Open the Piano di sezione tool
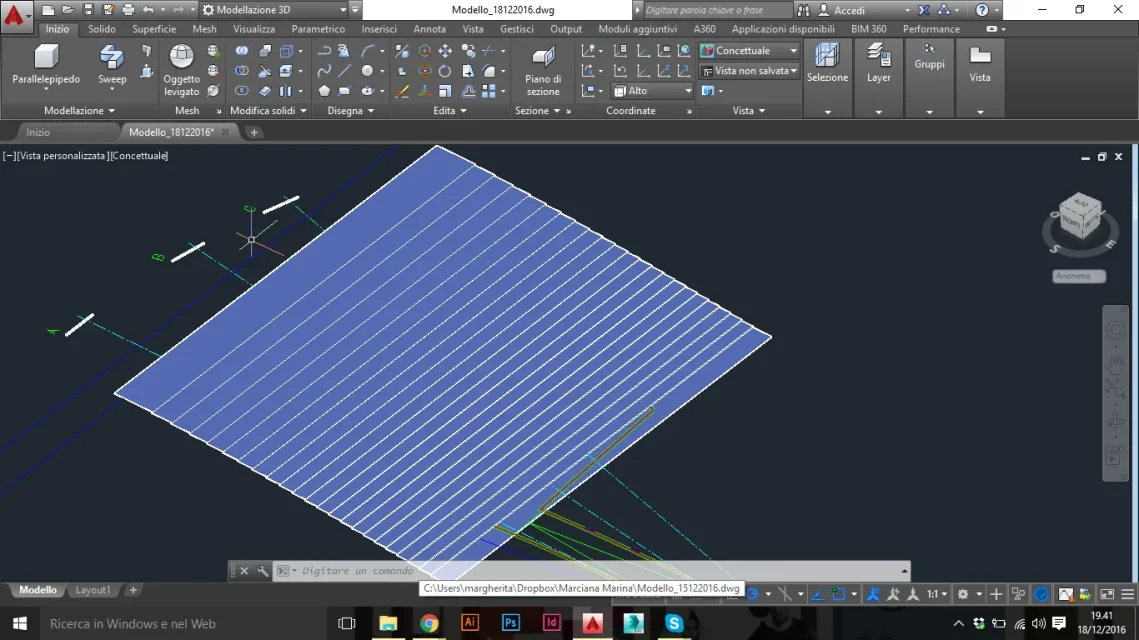1139x640 pixels. coord(543,71)
